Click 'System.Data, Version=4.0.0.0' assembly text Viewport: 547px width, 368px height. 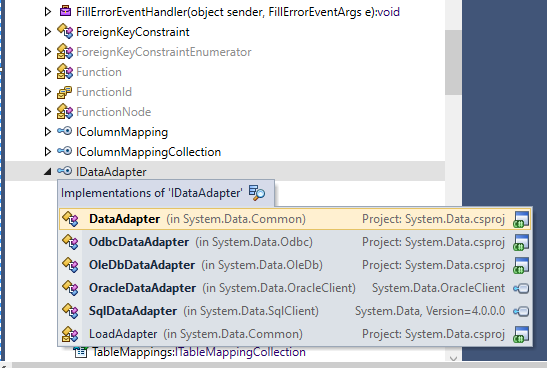[x=430, y=311]
